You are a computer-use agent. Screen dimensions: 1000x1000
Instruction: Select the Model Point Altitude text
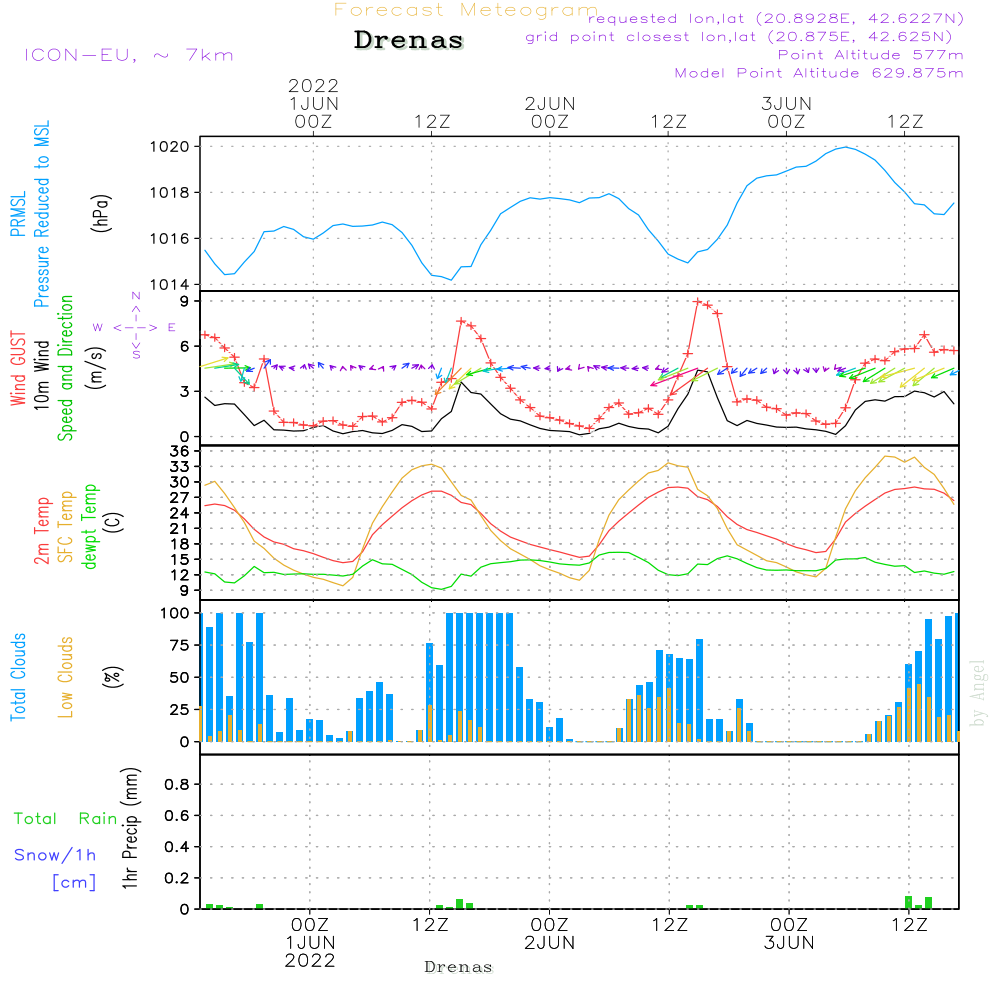pyautogui.click(x=819, y=73)
